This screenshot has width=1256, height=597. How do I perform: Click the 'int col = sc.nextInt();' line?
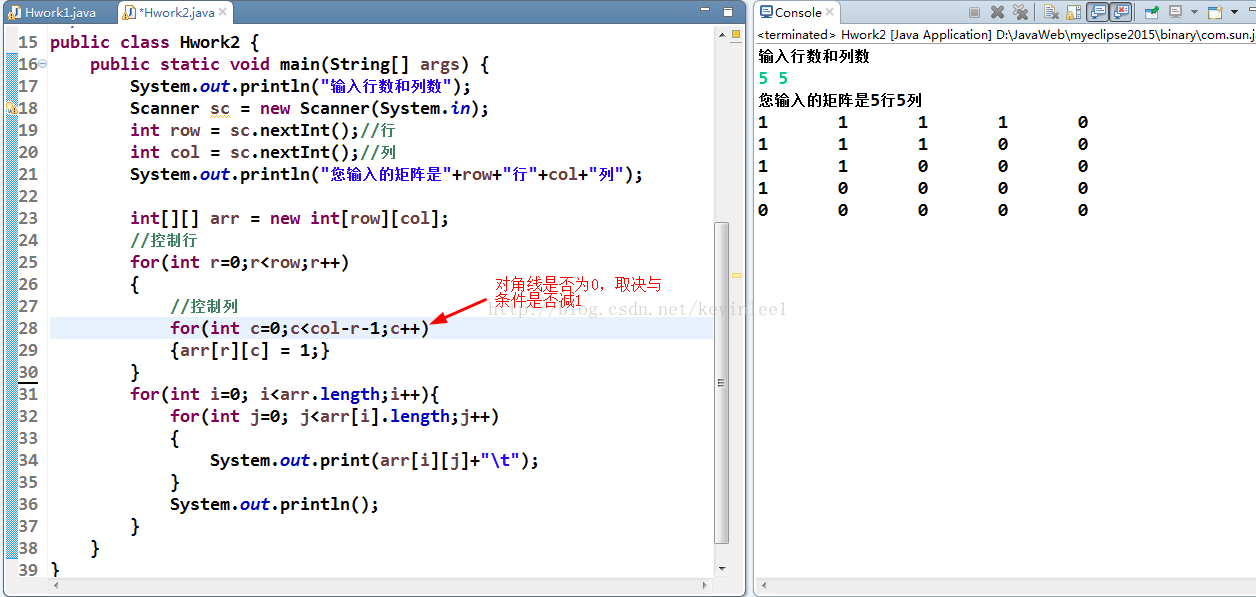point(244,152)
